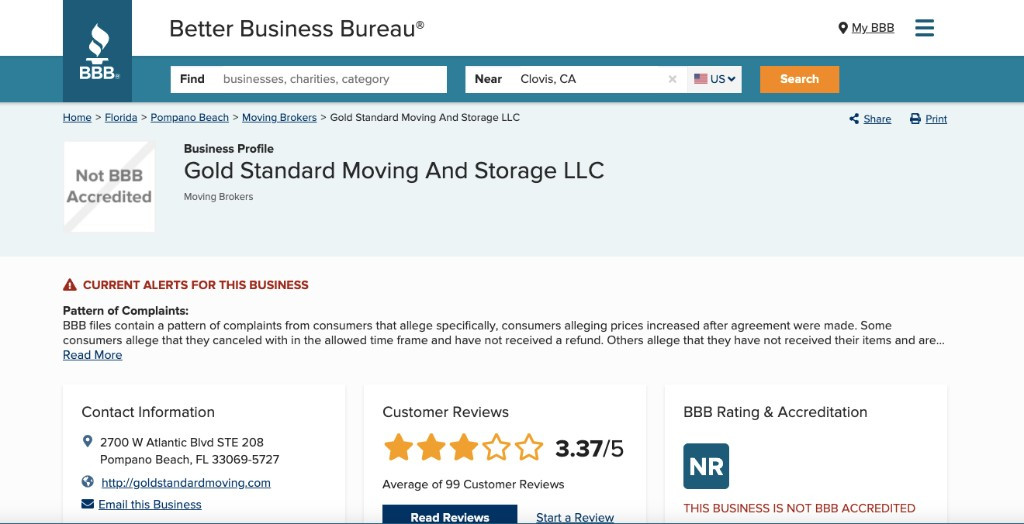Click the NR rating badge
Image resolution: width=1024 pixels, height=524 pixels.
[706, 466]
